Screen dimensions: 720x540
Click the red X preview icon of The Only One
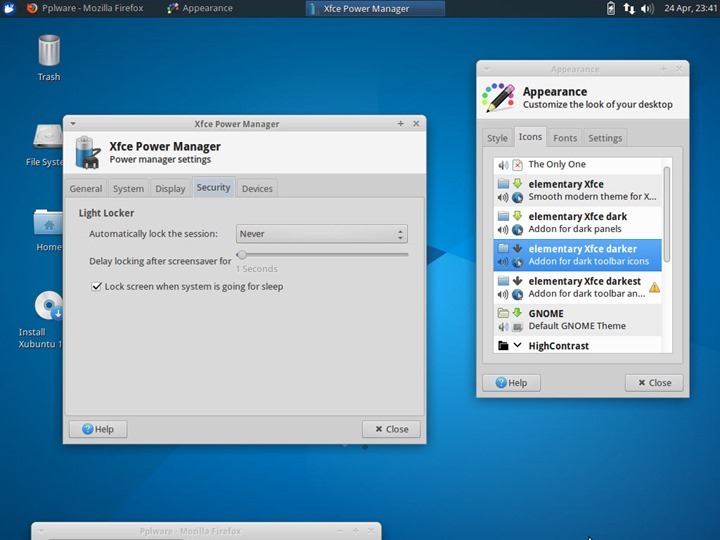click(x=518, y=165)
